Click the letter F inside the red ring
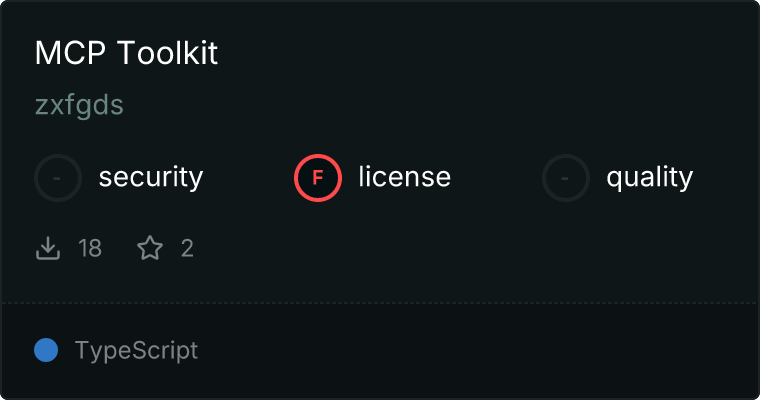 click(318, 178)
